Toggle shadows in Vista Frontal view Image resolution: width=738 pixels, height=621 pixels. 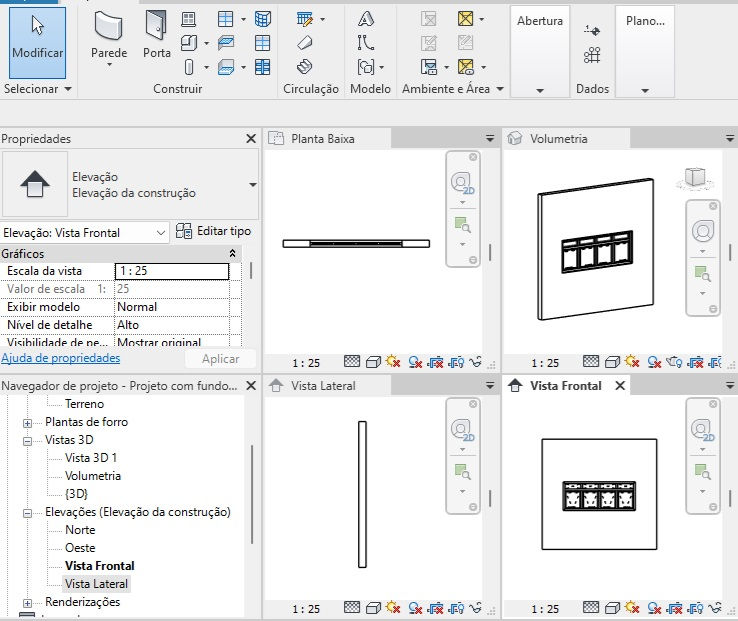(654, 608)
